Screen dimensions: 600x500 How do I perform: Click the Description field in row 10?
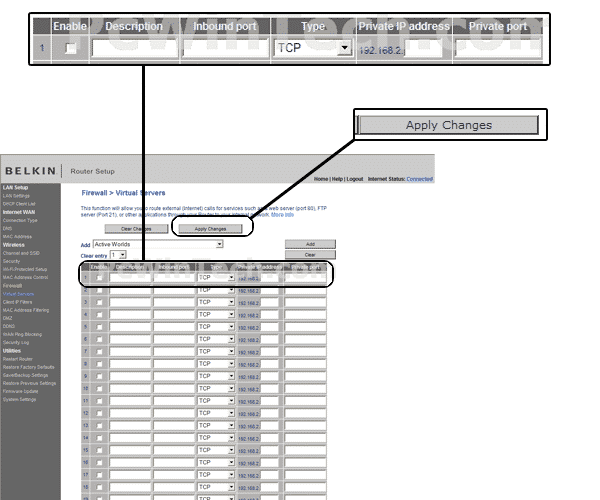coord(130,388)
